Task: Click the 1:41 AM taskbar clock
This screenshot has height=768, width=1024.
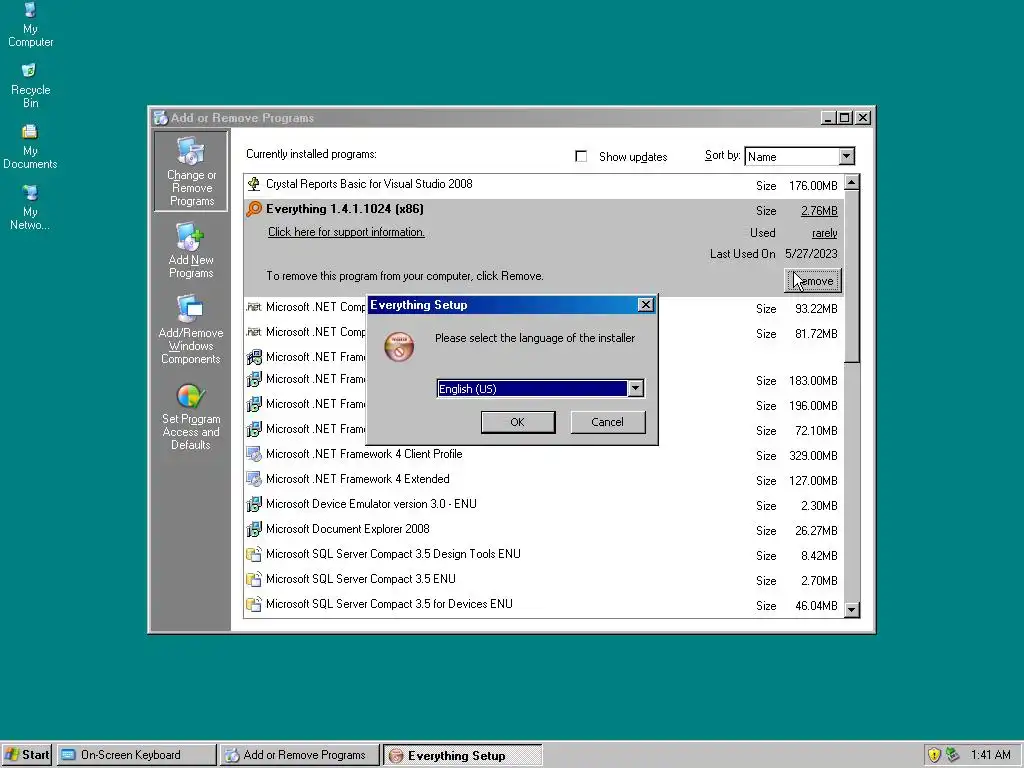Action: 990,755
